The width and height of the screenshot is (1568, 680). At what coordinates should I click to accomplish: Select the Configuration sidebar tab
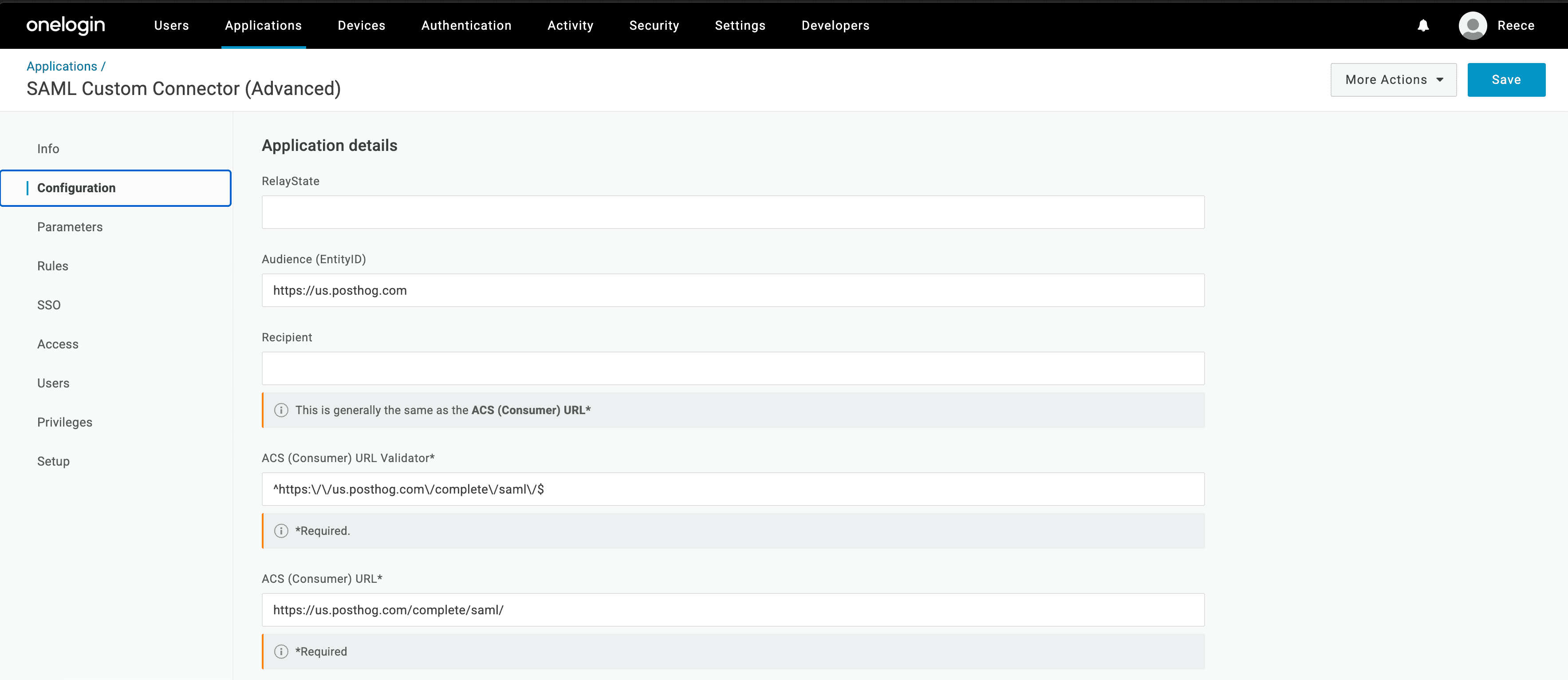click(116, 188)
